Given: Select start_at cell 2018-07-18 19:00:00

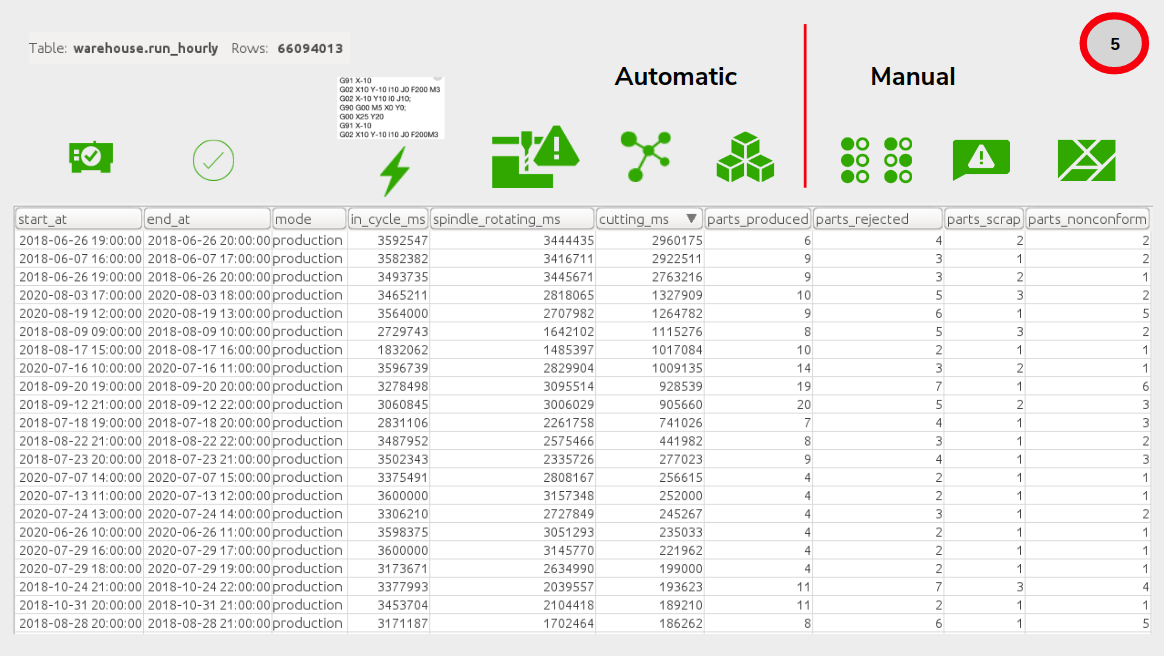Looking at the screenshot, I should tap(79, 422).
